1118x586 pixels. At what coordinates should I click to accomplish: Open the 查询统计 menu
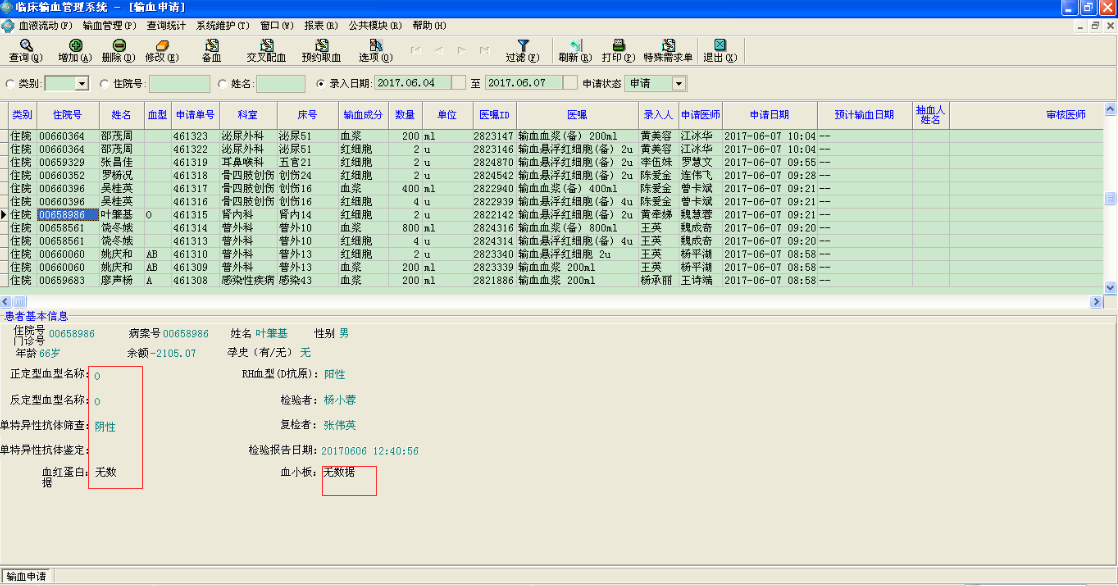tap(166, 26)
